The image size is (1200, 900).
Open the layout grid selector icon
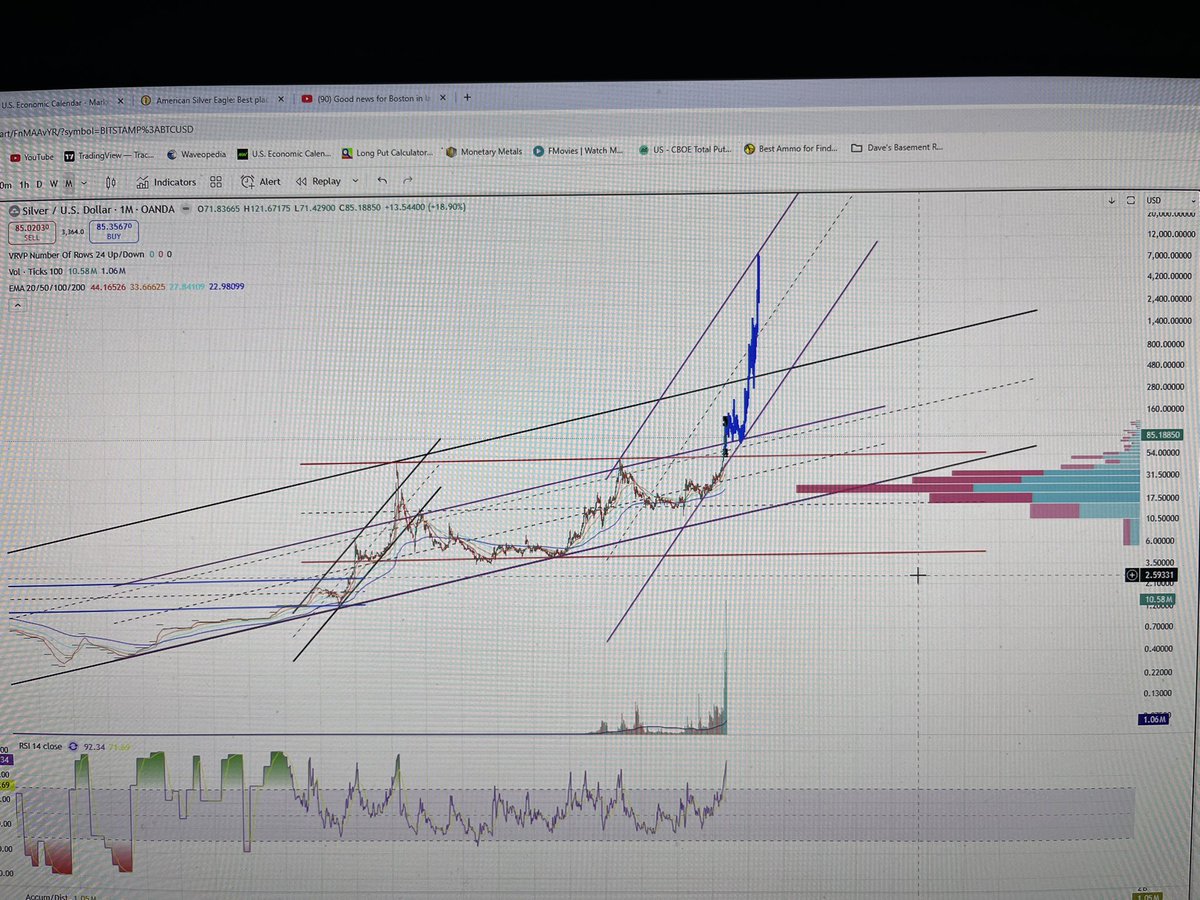pos(216,181)
